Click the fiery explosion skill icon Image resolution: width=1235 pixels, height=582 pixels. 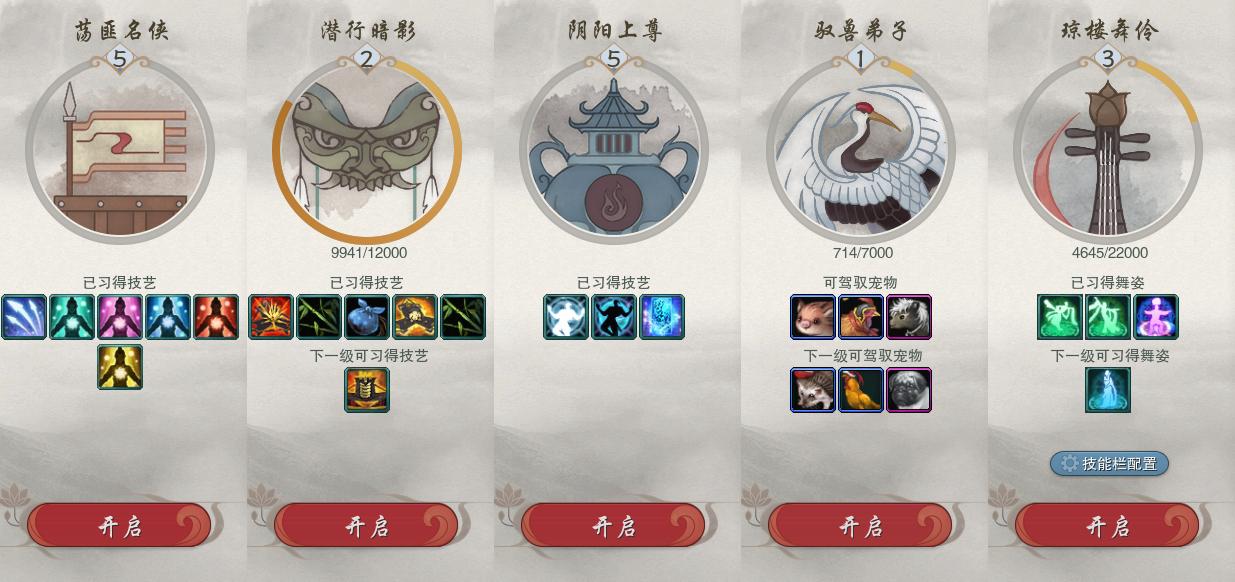(x=271, y=317)
